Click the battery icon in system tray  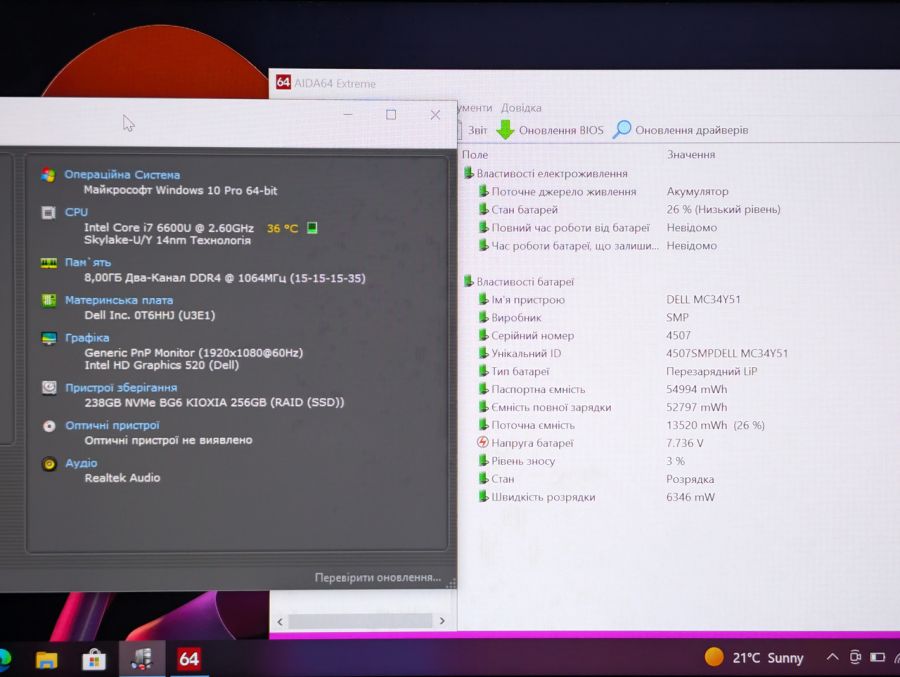(877, 657)
